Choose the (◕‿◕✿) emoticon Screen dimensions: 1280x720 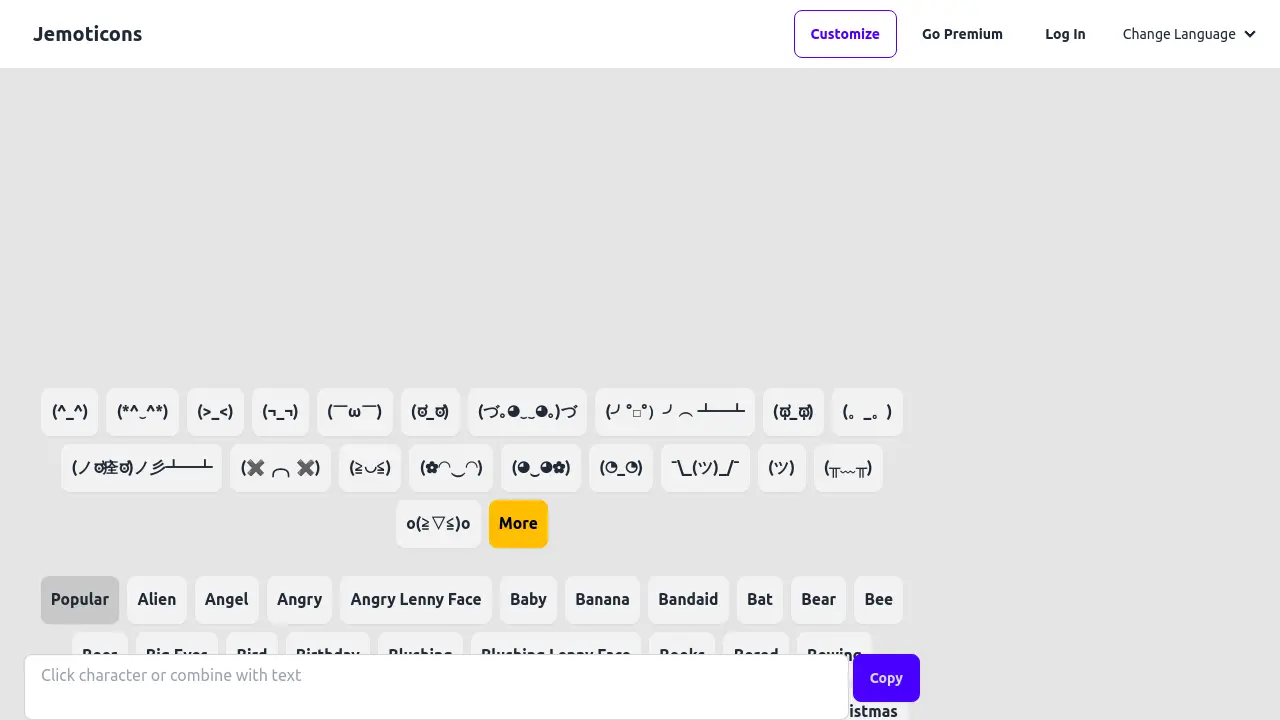541,468
